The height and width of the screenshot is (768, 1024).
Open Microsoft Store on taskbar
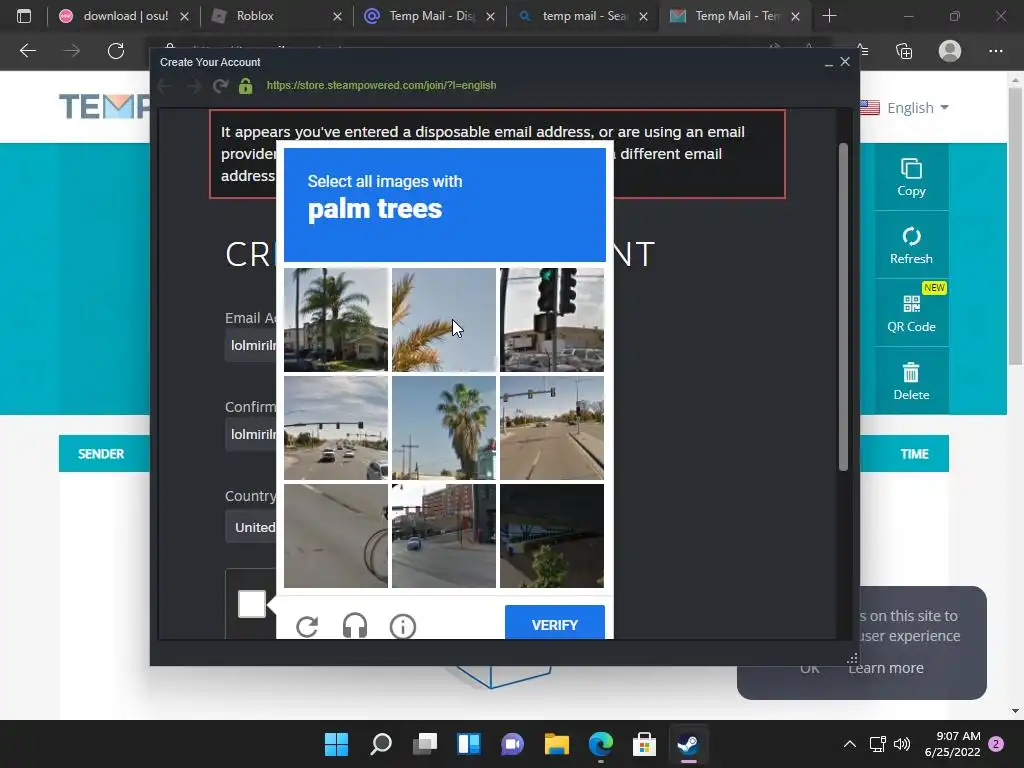(644, 744)
